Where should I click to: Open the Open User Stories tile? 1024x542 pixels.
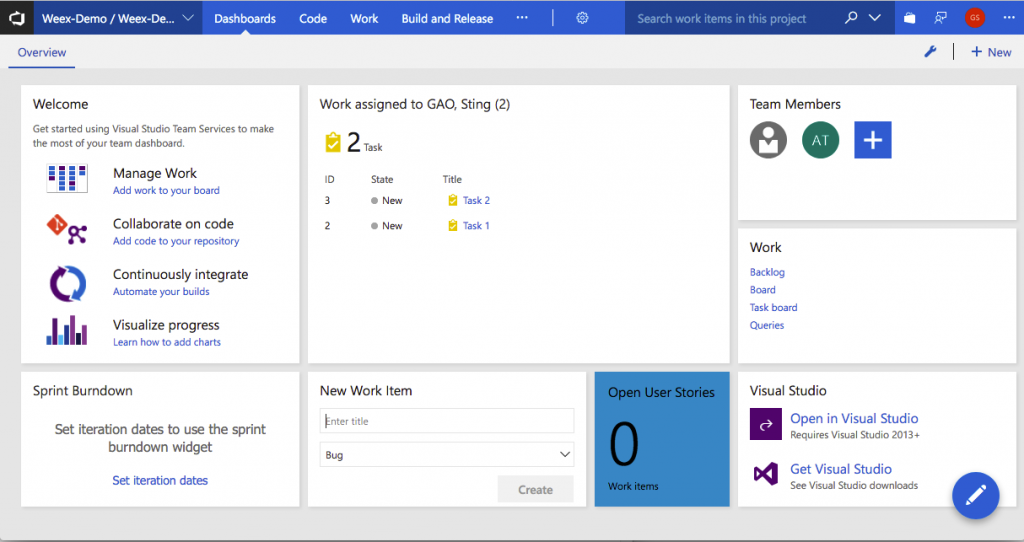tap(662, 439)
